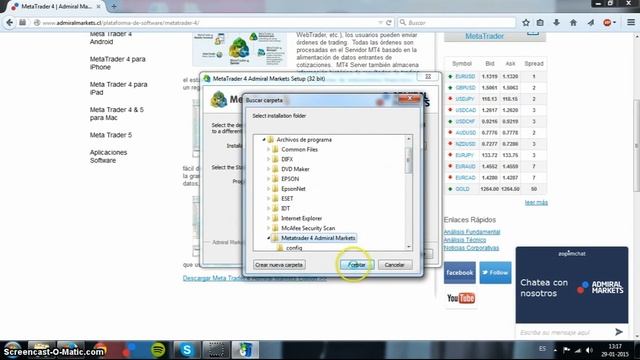Expand the ESET folder arrow

click(269, 198)
